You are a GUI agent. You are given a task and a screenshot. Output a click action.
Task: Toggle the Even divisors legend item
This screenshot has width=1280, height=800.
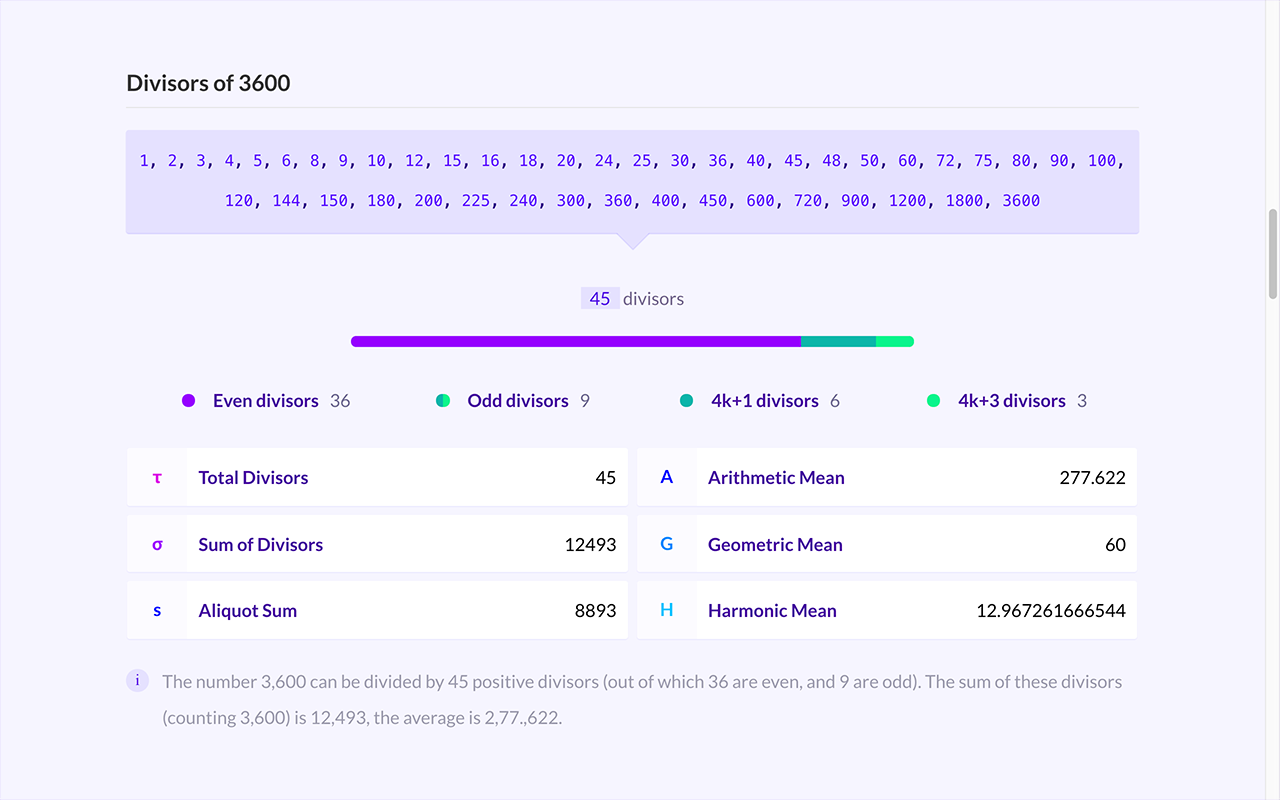[x=266, y=401]
